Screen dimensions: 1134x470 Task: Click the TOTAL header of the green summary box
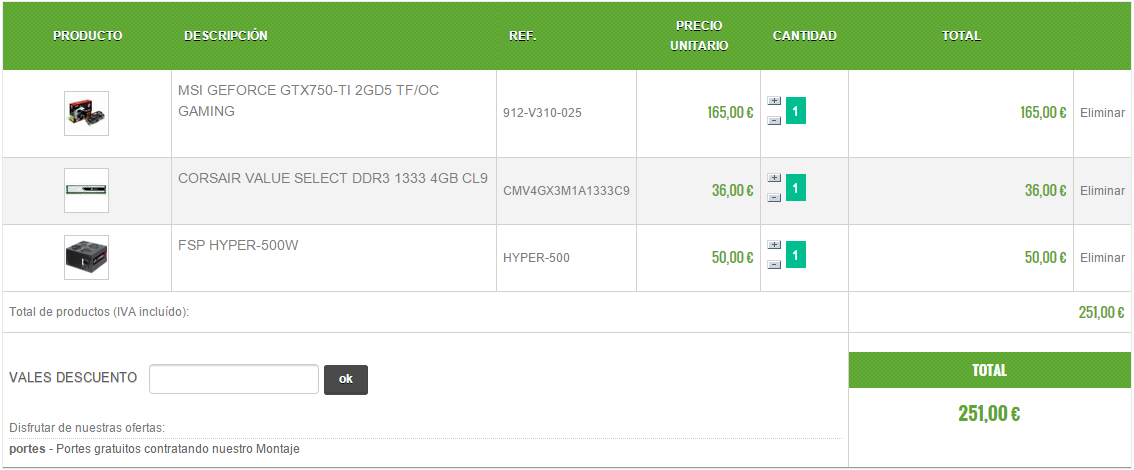(x=989, y=370)
